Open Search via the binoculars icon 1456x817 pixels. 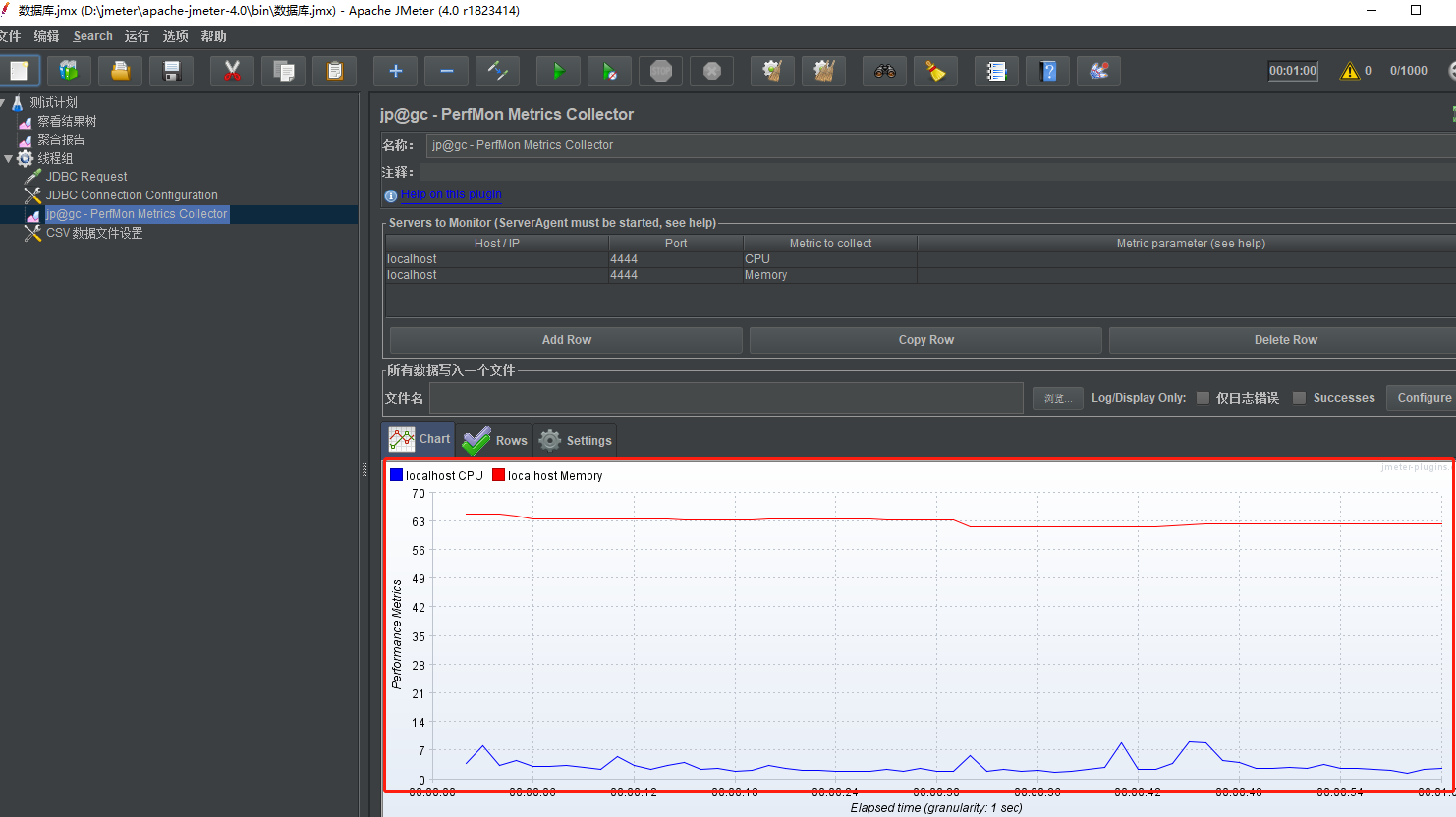[884, 71]
